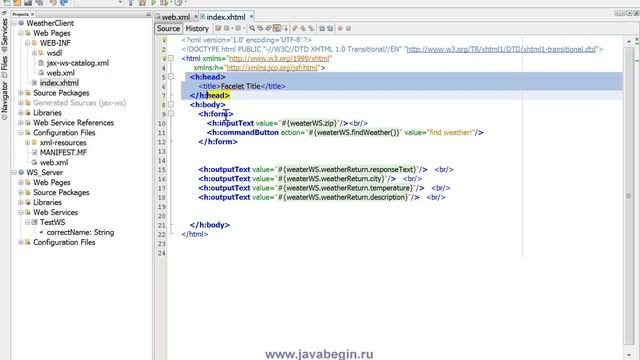Screen dimensions: 640x360
Task: Click the hint icon at line 1 gutter
Action: (x=164, y=40)
